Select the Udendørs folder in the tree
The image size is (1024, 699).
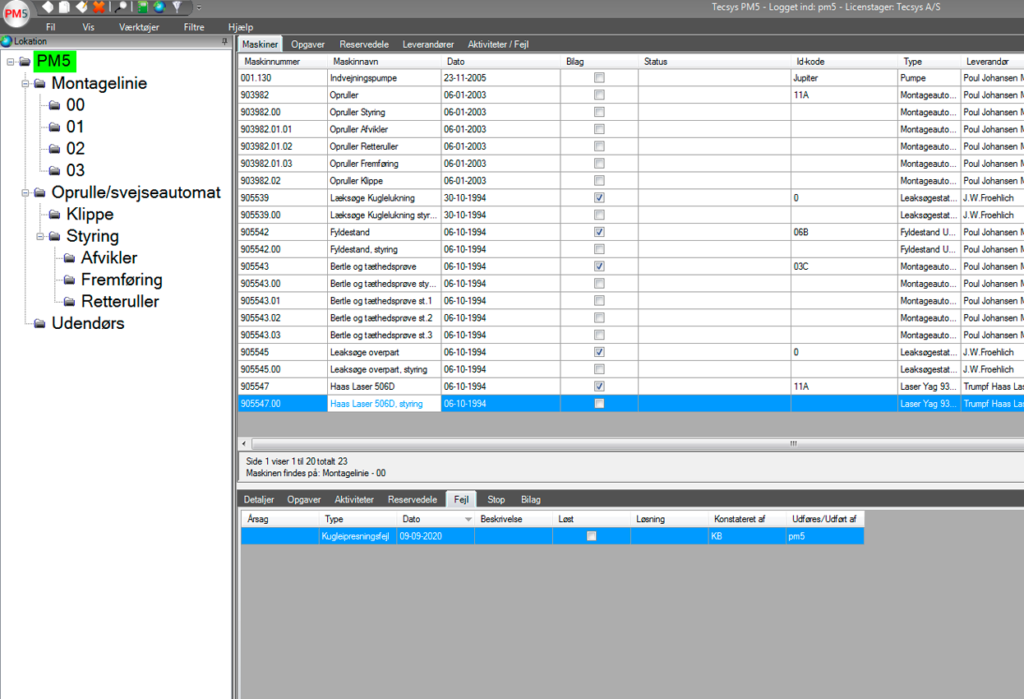(90, 323)
